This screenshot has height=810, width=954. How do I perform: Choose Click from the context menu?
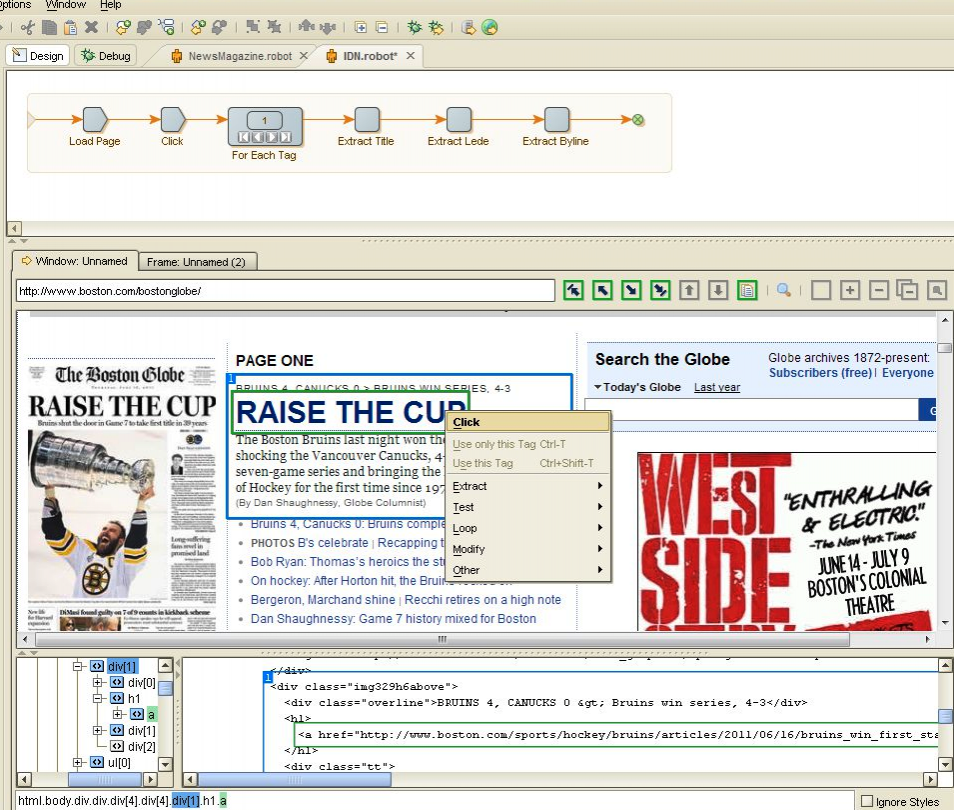[x=528, y=422]
